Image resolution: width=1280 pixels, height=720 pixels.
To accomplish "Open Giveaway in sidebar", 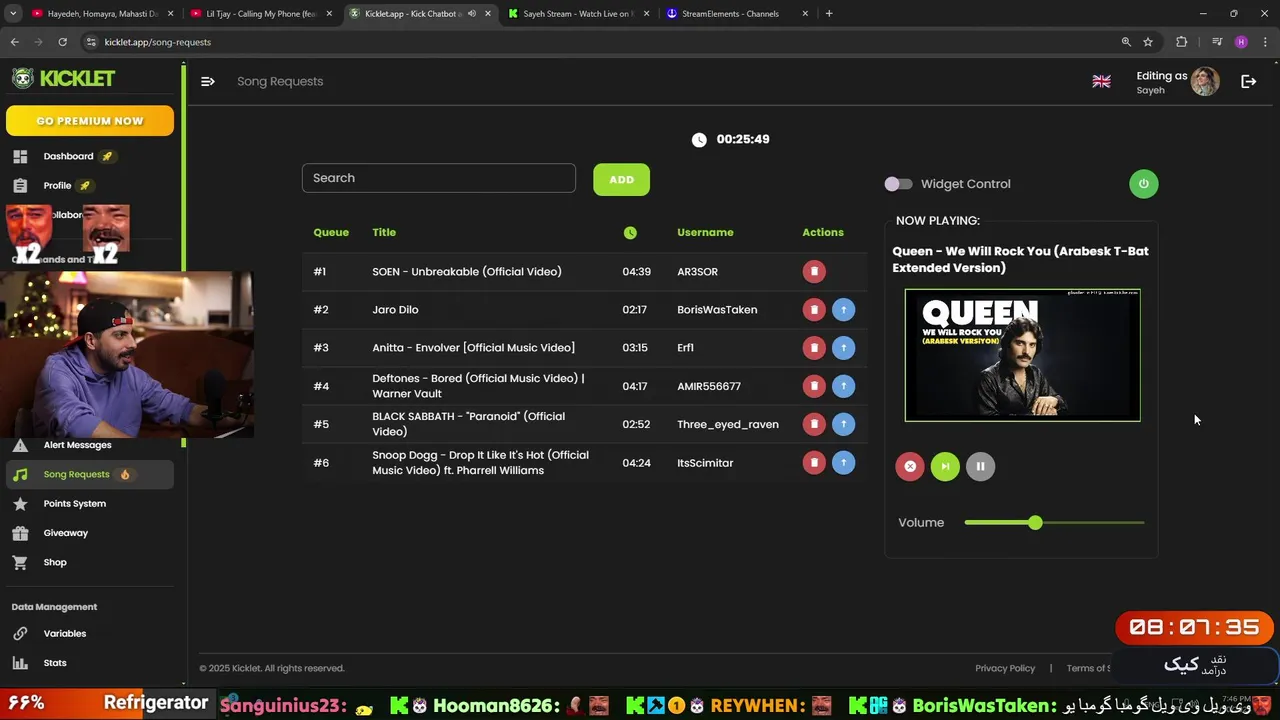I will click(66, 533).
